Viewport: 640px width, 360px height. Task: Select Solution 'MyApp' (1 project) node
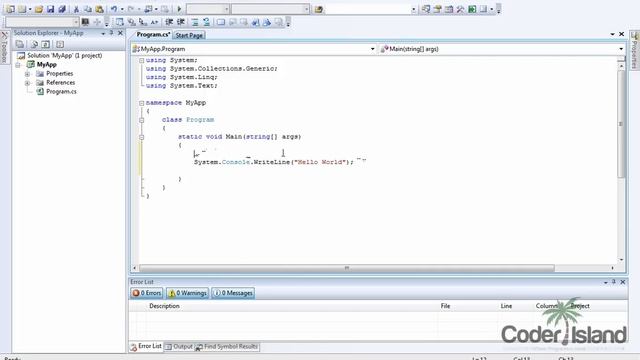[64, 56]
